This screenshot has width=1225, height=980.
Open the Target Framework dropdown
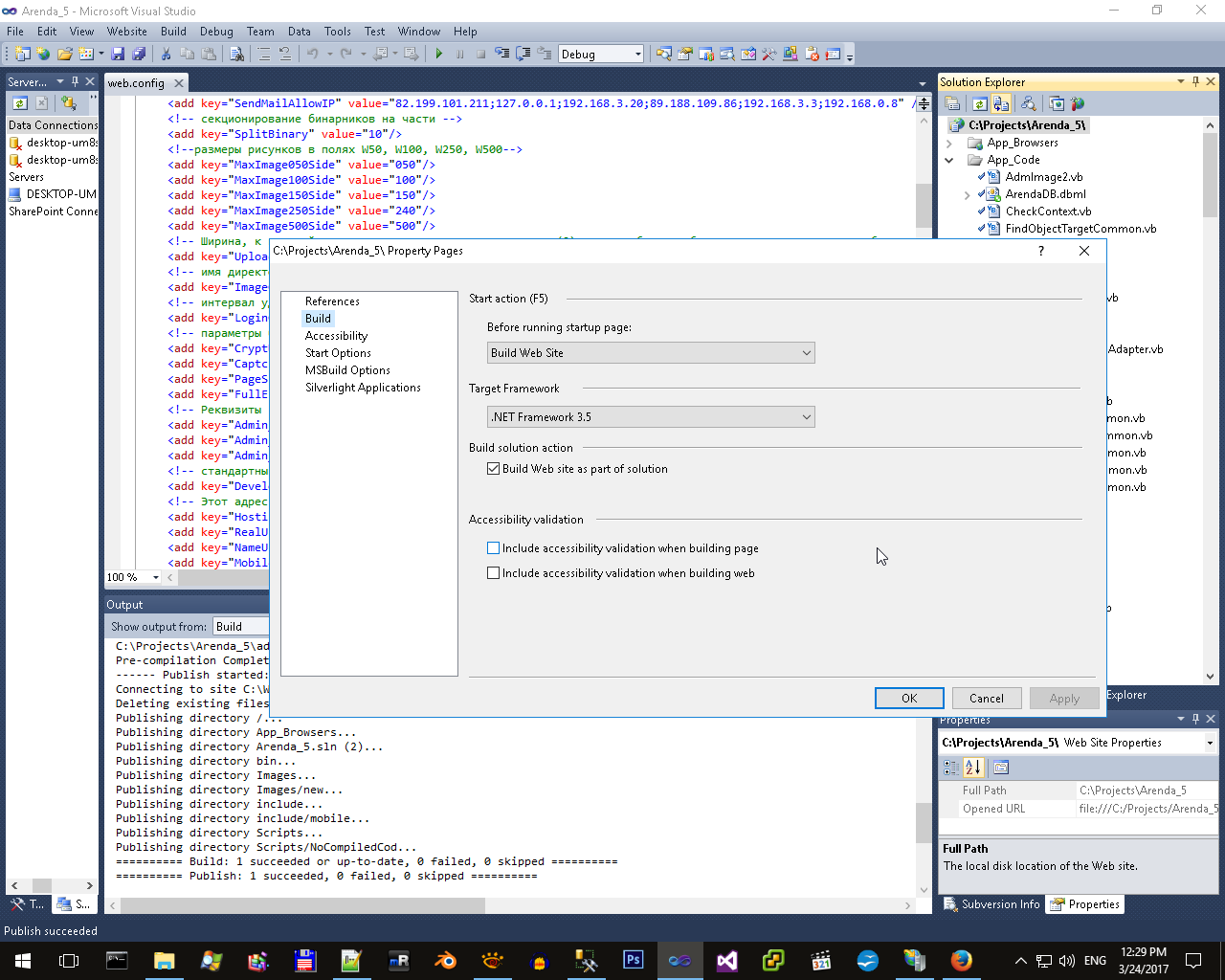point(651,417)
